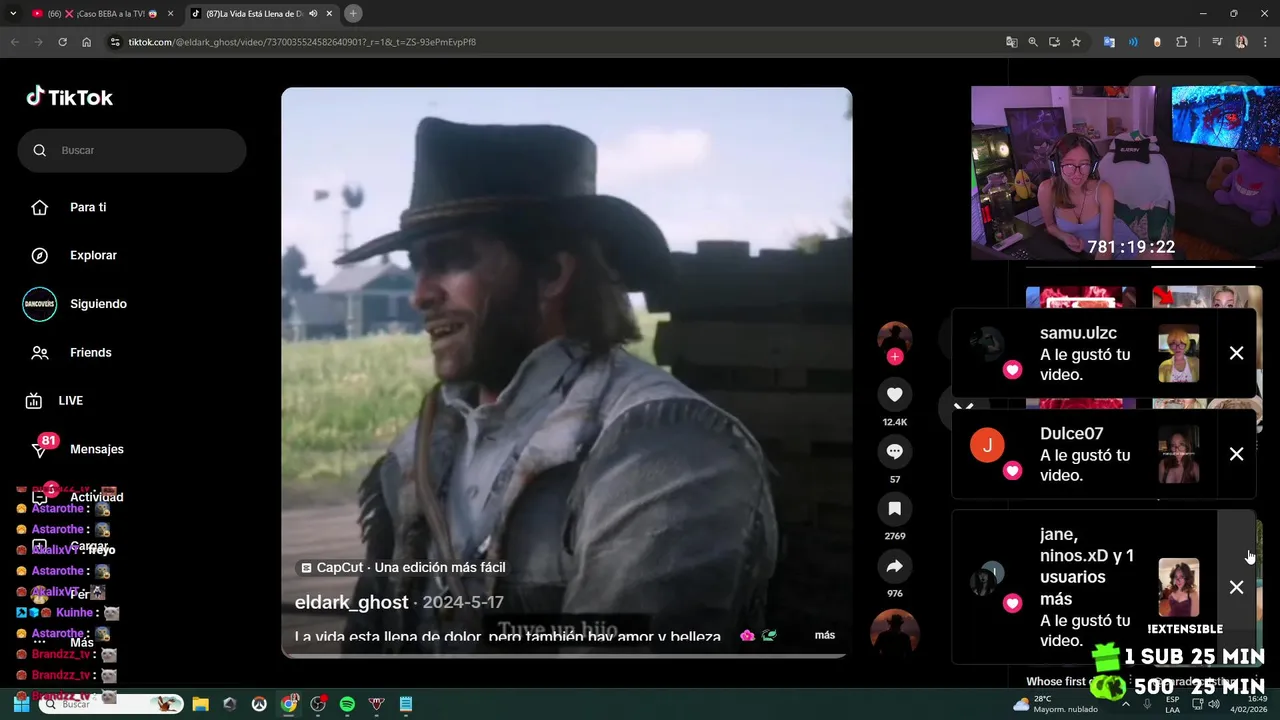The width and height of the screenshot is (1280, 720).
Task: Open the browser extensions puzzle icon
Action: tap(1182, 42)
